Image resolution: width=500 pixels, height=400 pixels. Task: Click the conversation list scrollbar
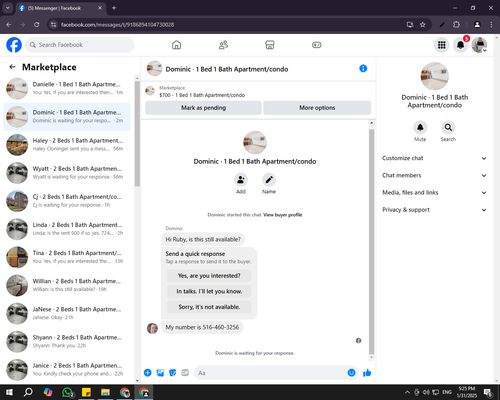[x=137, y=133]
